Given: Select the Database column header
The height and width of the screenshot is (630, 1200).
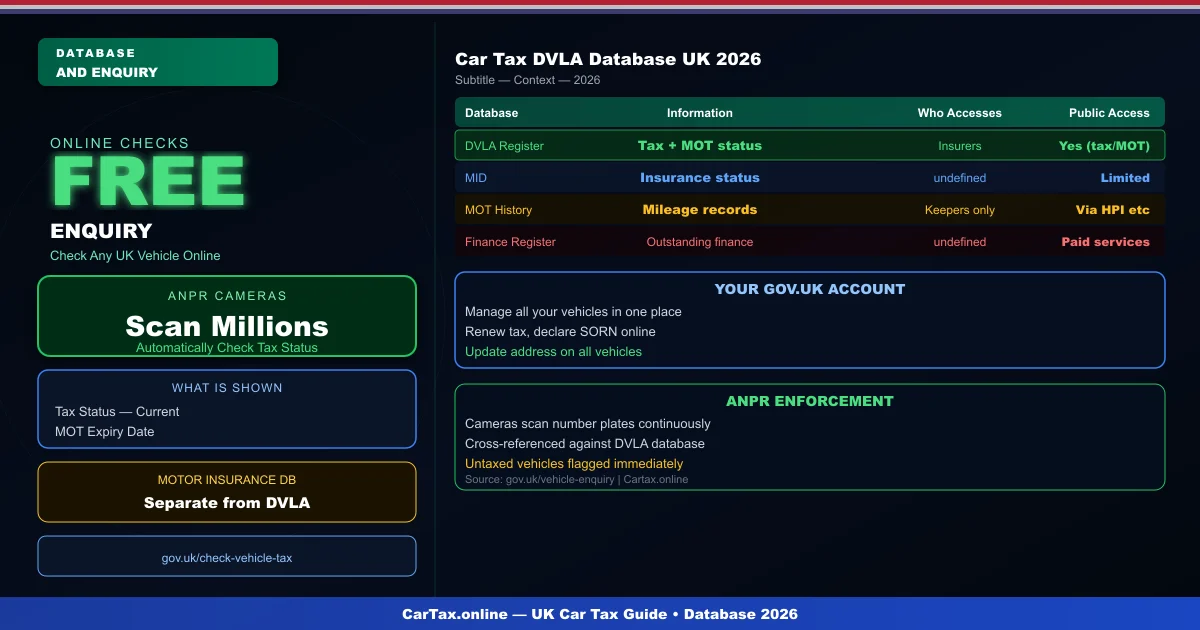Looking at the screenshot, I should click(x=492, y=112).
